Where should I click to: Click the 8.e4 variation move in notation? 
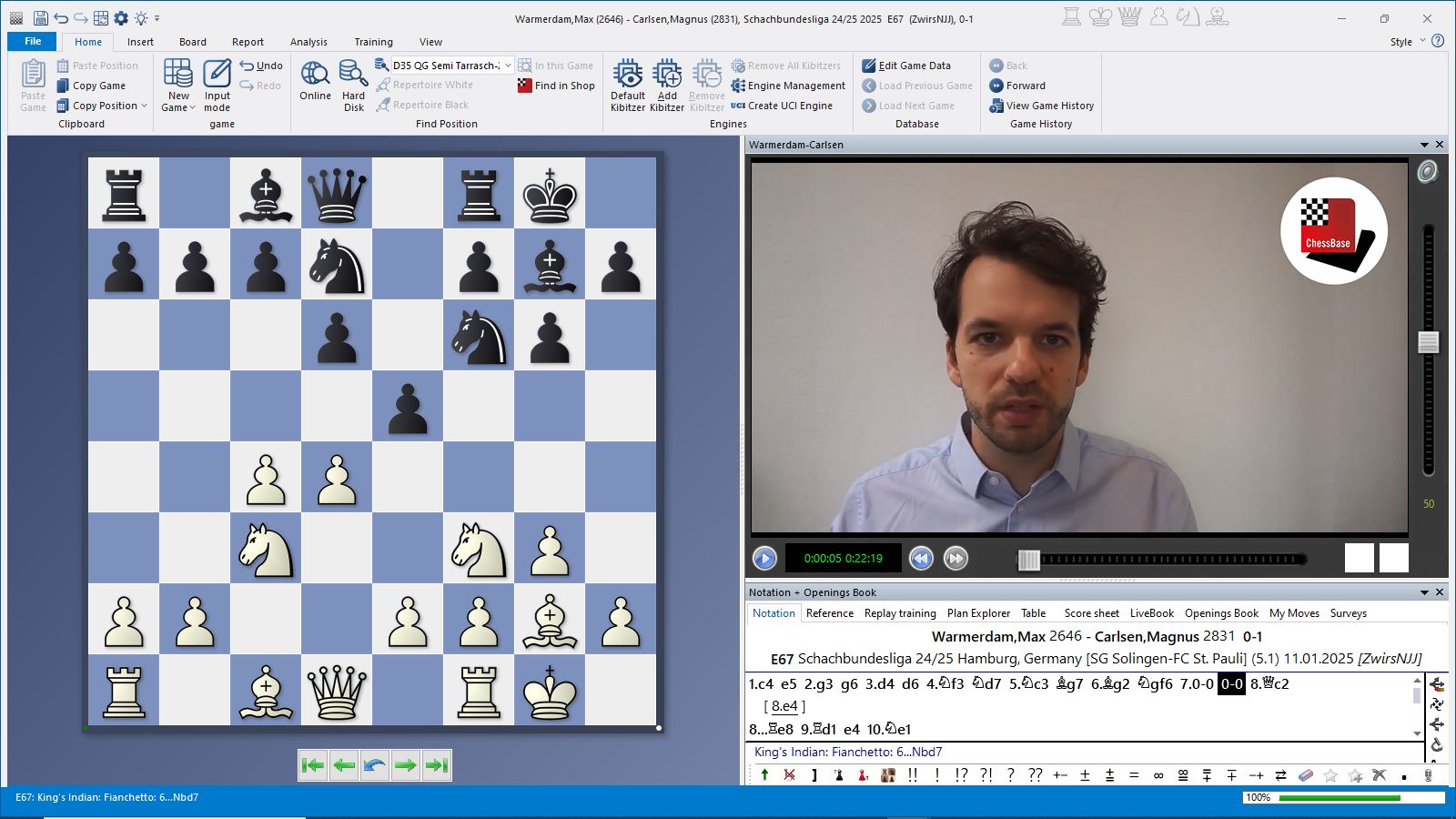784,706
